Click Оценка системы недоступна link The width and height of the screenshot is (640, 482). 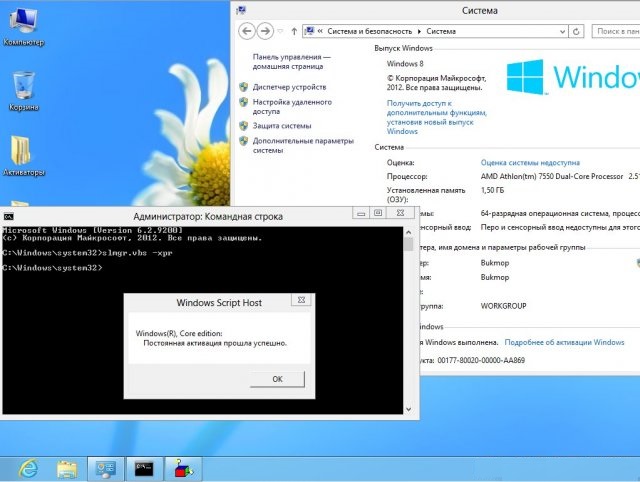tap(530, 162)
